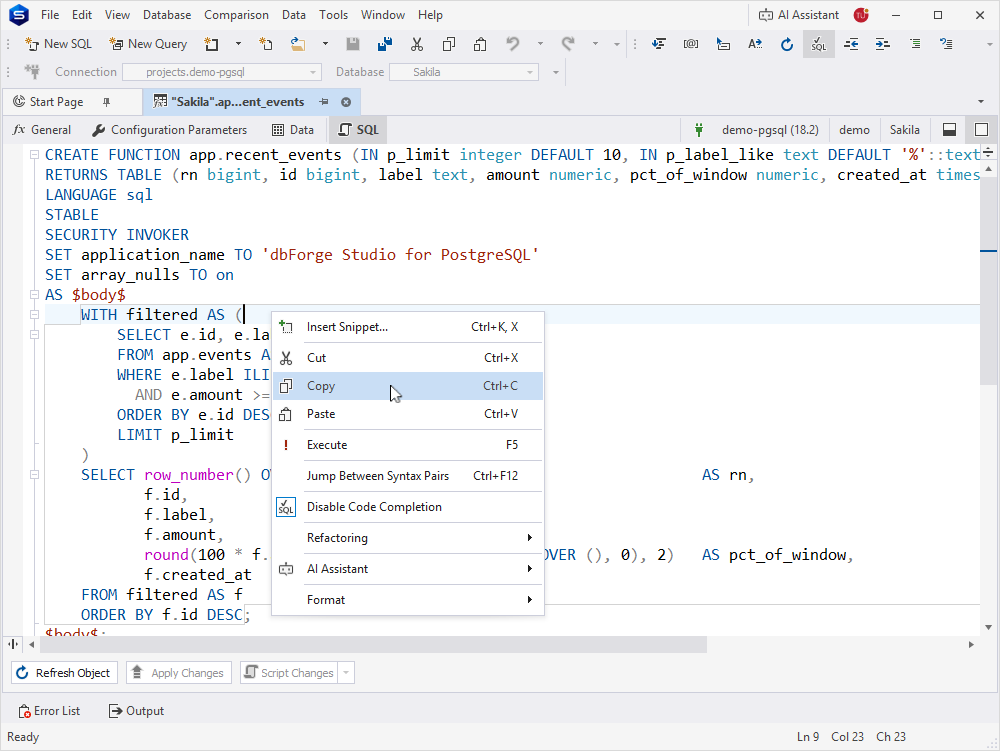Toggle the SQL code completion toolbar icon

tap(819, 44)
